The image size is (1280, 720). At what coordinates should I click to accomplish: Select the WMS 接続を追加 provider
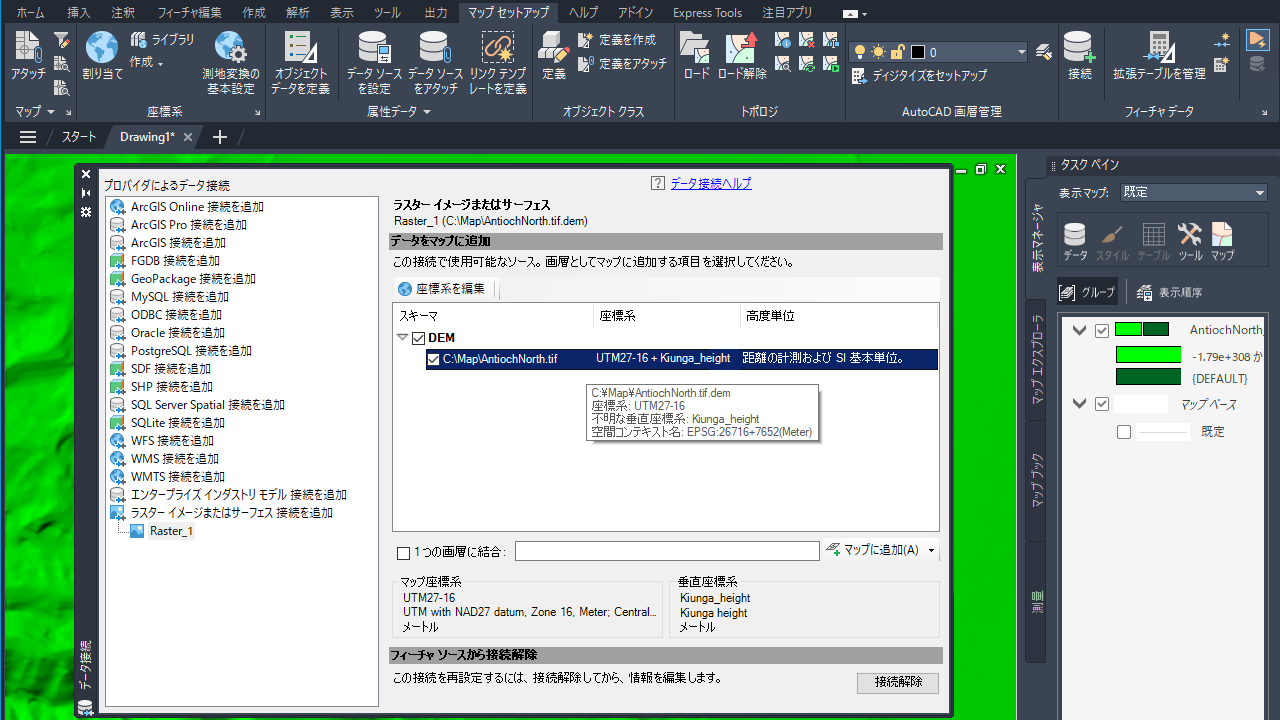tap(165, 459)
